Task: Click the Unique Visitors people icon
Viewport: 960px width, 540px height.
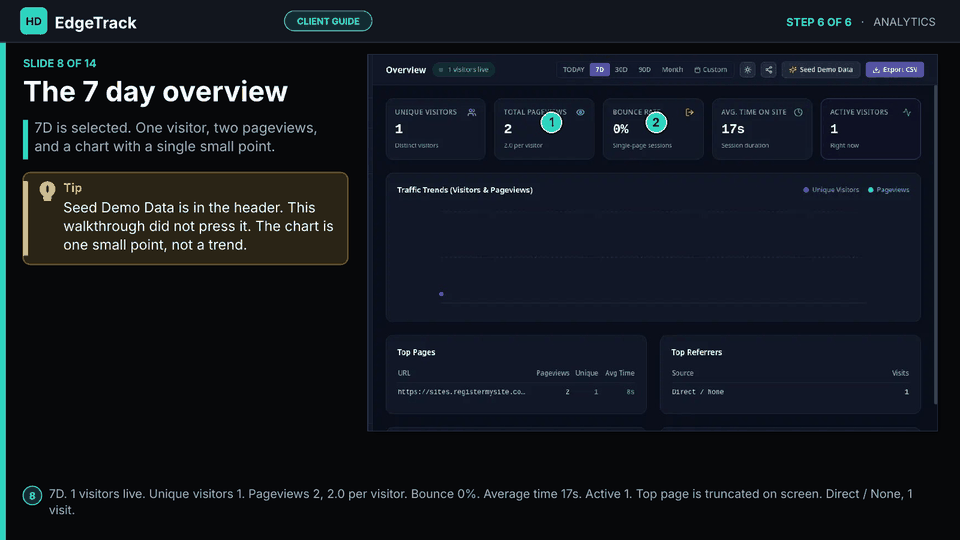Action: 471,112
